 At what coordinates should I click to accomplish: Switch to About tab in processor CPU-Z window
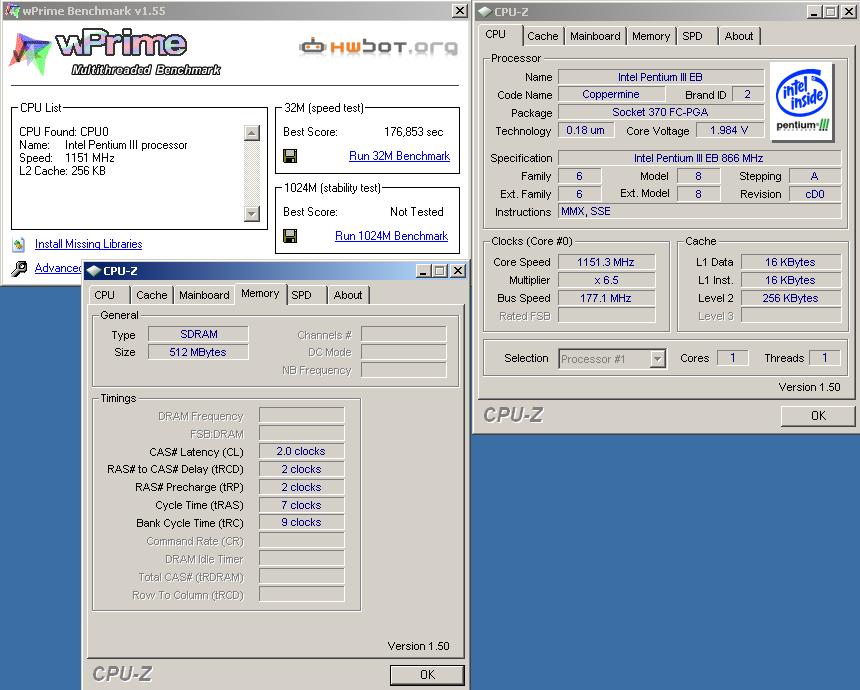(739, 36)
